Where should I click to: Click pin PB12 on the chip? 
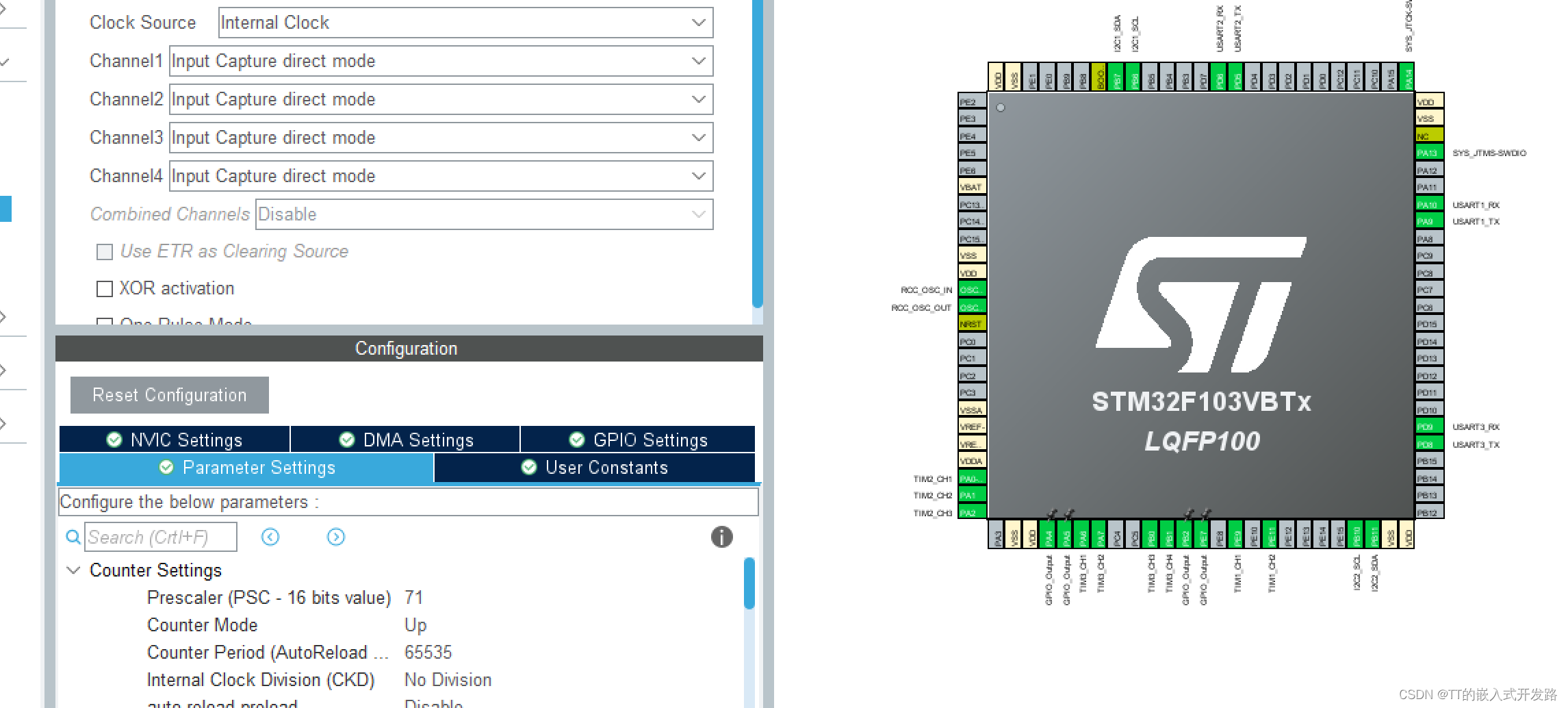1429,512
